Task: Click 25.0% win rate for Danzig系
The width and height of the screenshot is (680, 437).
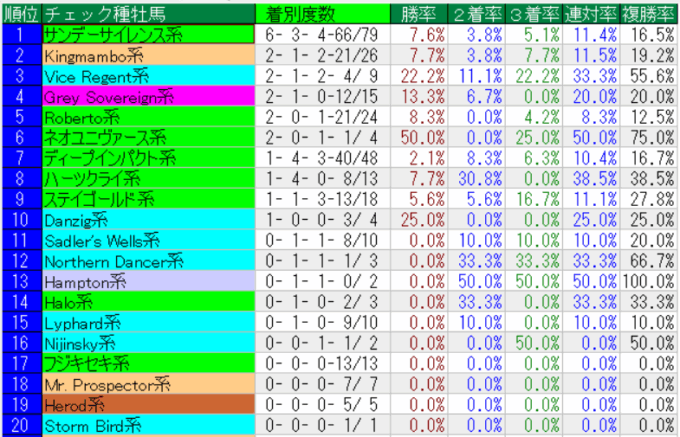Action: pos(418,220)
